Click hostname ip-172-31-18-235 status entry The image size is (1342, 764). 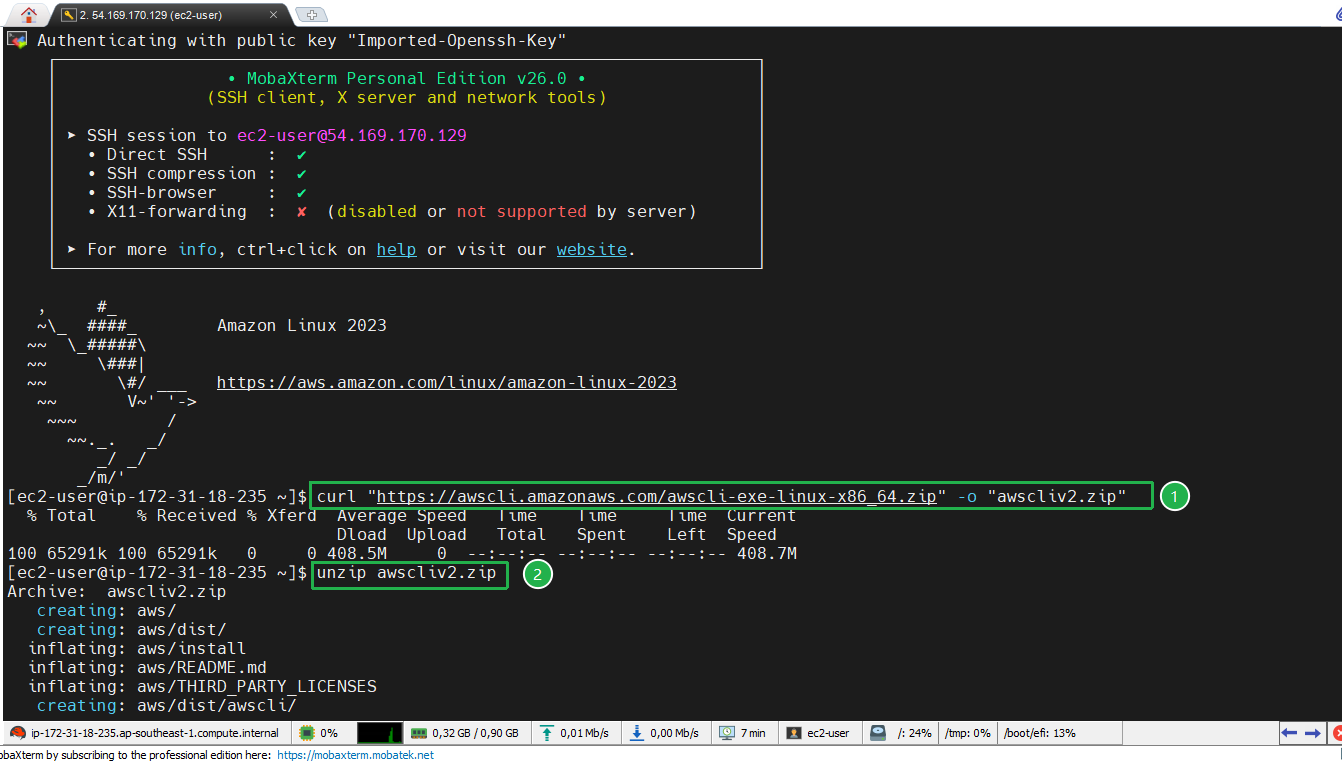(x=155, y=733)
